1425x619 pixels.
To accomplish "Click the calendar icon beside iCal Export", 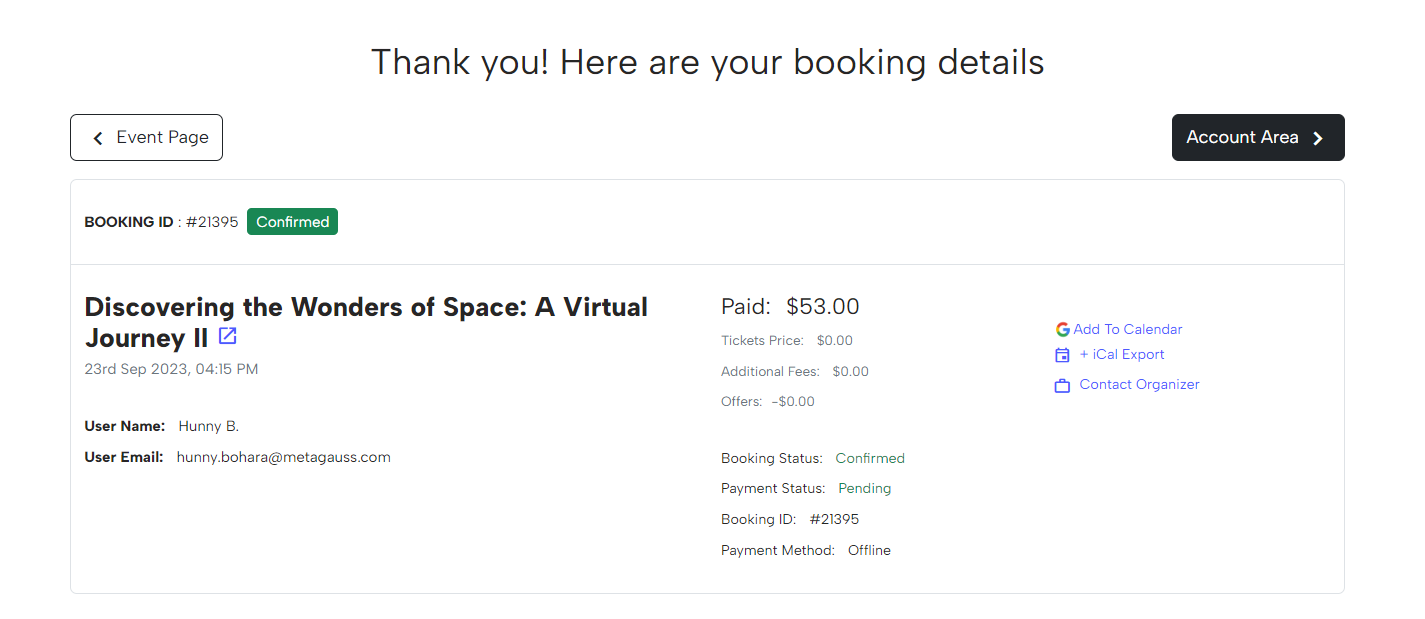I will click(1062, 355).
